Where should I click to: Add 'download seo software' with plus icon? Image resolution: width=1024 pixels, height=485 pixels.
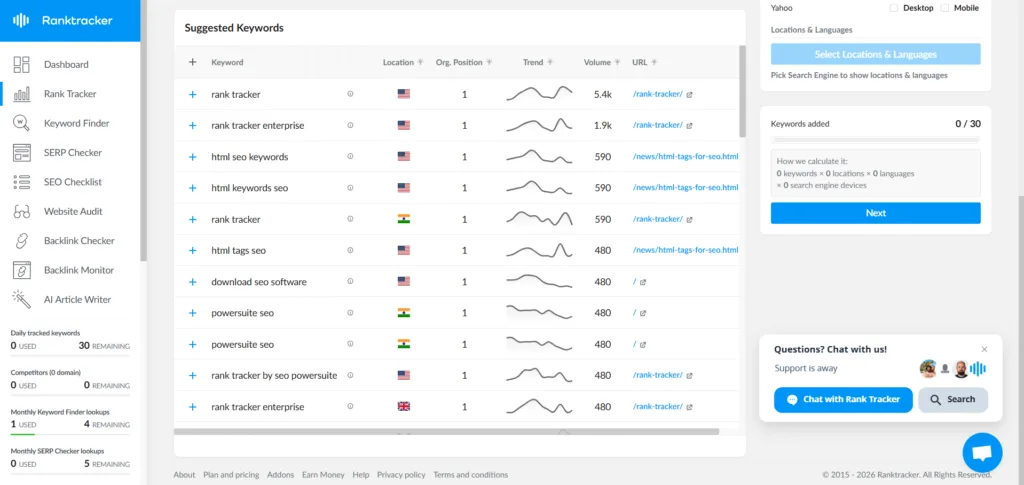pyautogui.click(x=192, y=282)
